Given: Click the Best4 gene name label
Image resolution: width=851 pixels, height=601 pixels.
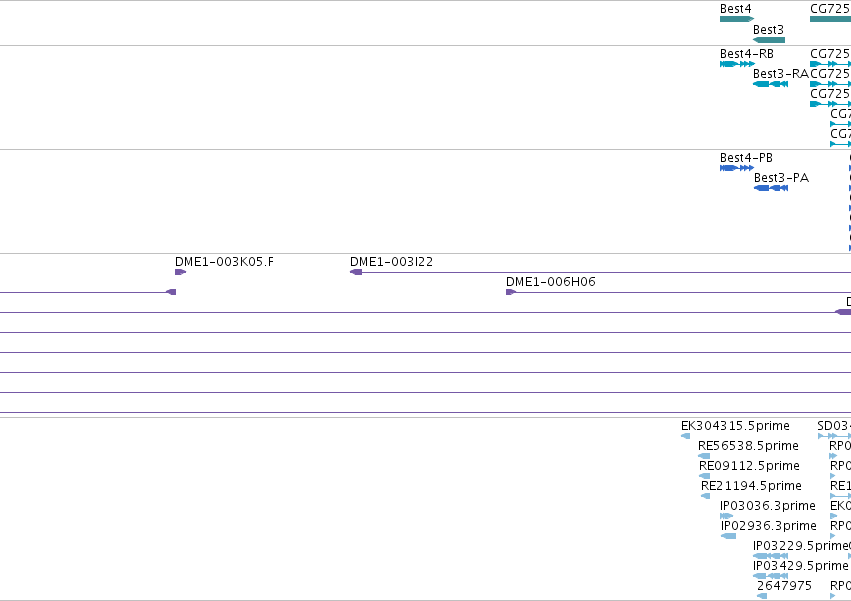Looking at the screenshot, I should (x=735, y=9).
